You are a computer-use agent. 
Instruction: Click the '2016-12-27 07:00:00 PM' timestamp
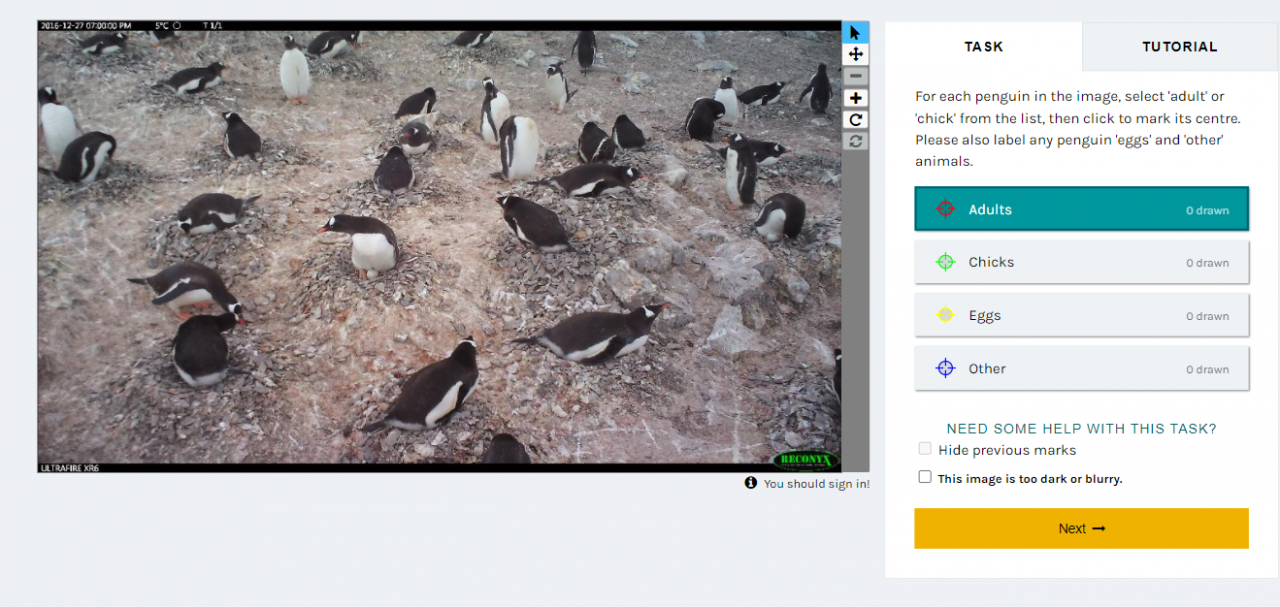85,26
